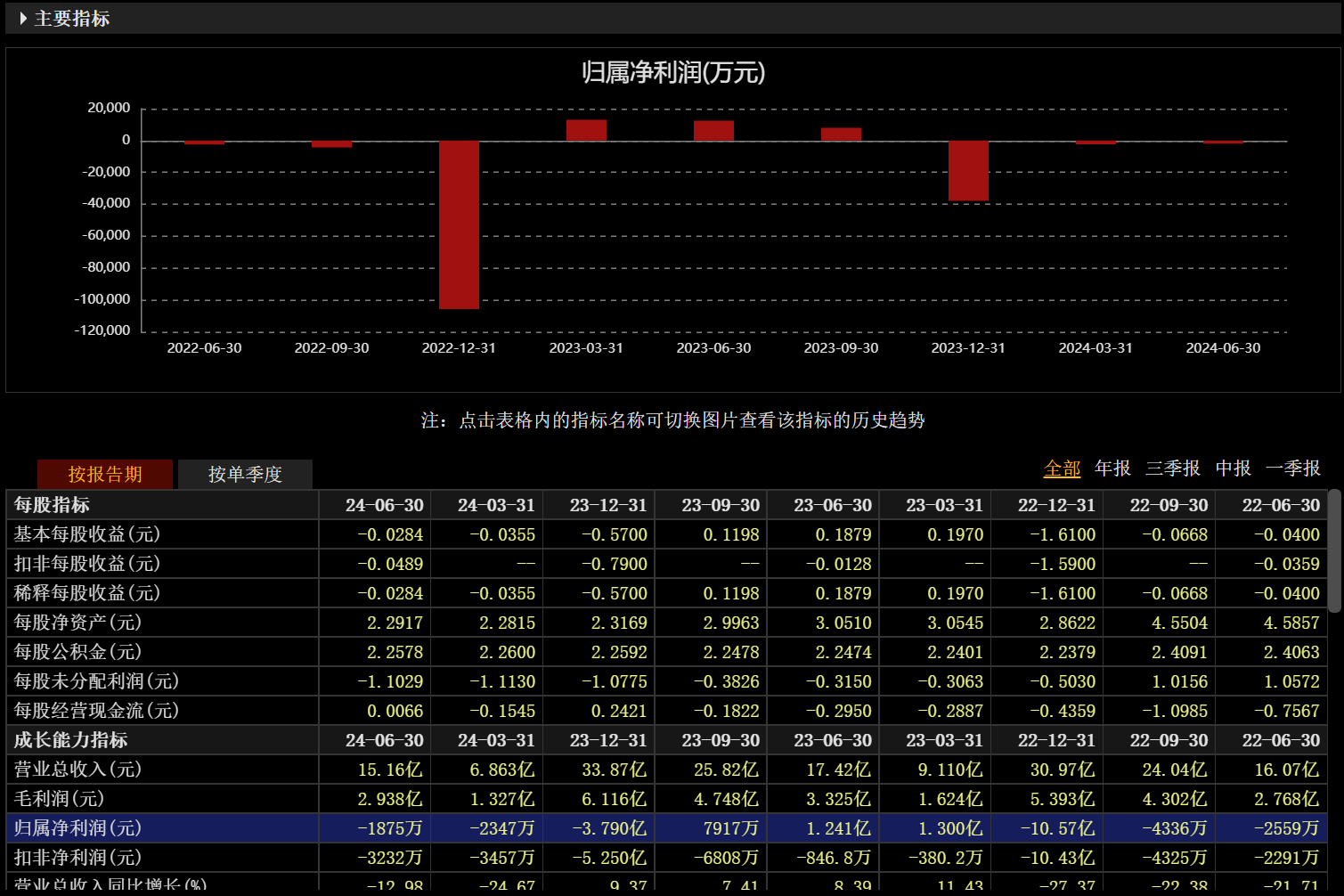Show chart for 营业总收入(元)
Viewport: 1344px width, 896px height.
[x=77, y=770]
